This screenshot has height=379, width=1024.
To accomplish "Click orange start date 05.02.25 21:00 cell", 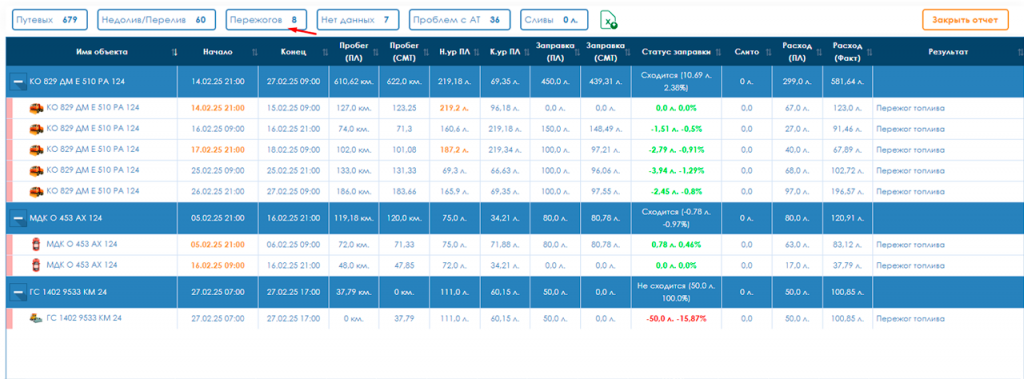I will [x=218, y=244].
